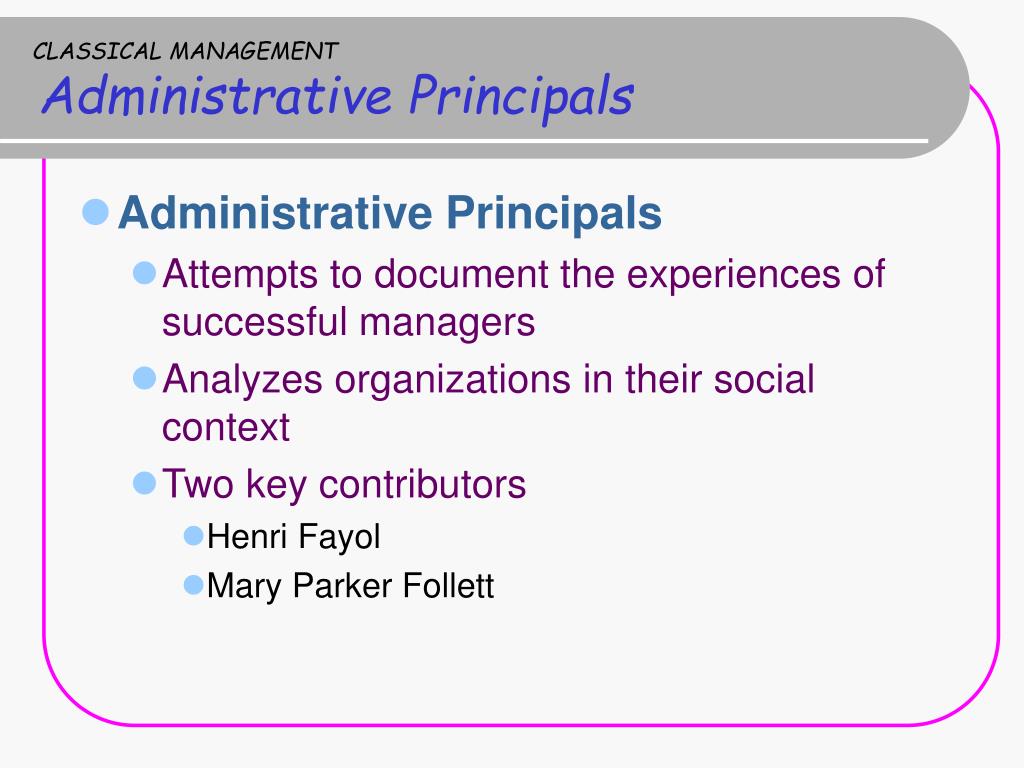Viewport: 1024px width, 768px height.
Task: Click 'Analyzes organizations in their social' line
Action: pos(488,379)
